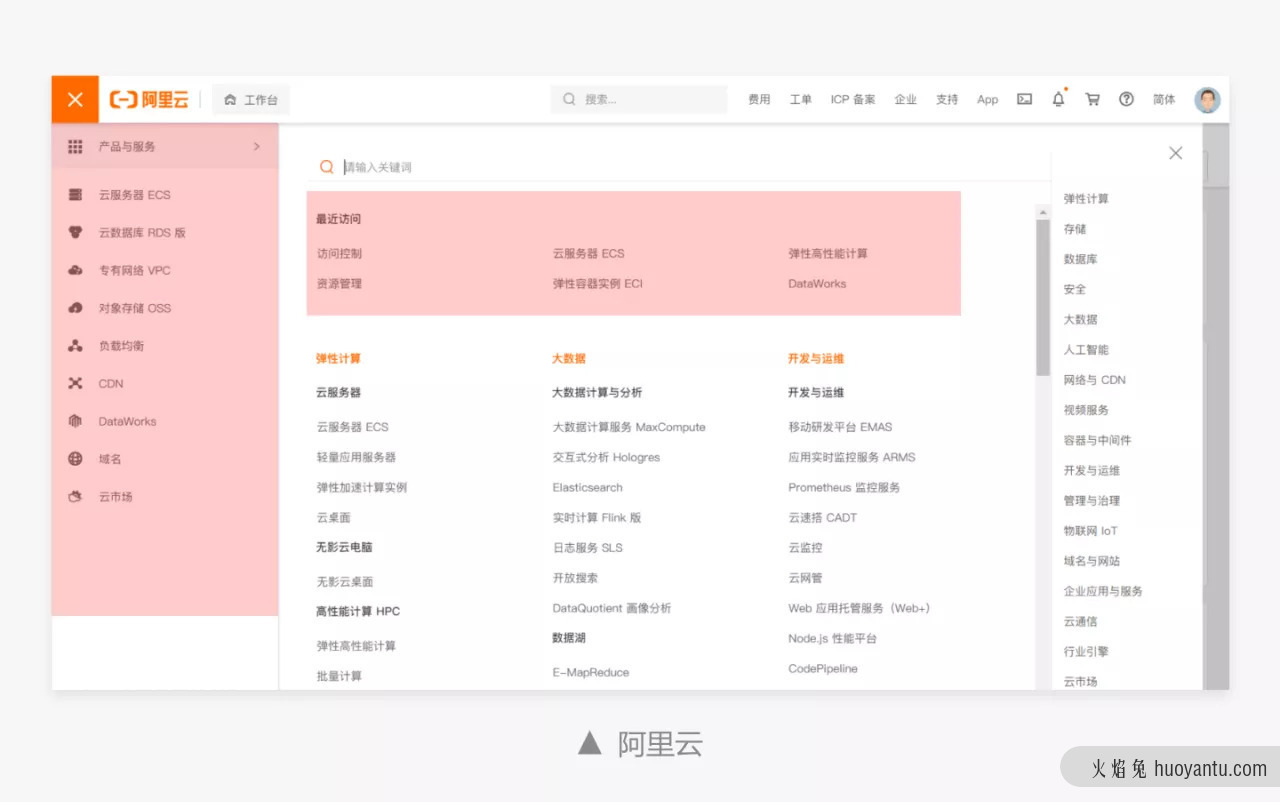Open 交互式分析 Hologres link
Viewport: 1280px width, 802px height.
point(606,457)
